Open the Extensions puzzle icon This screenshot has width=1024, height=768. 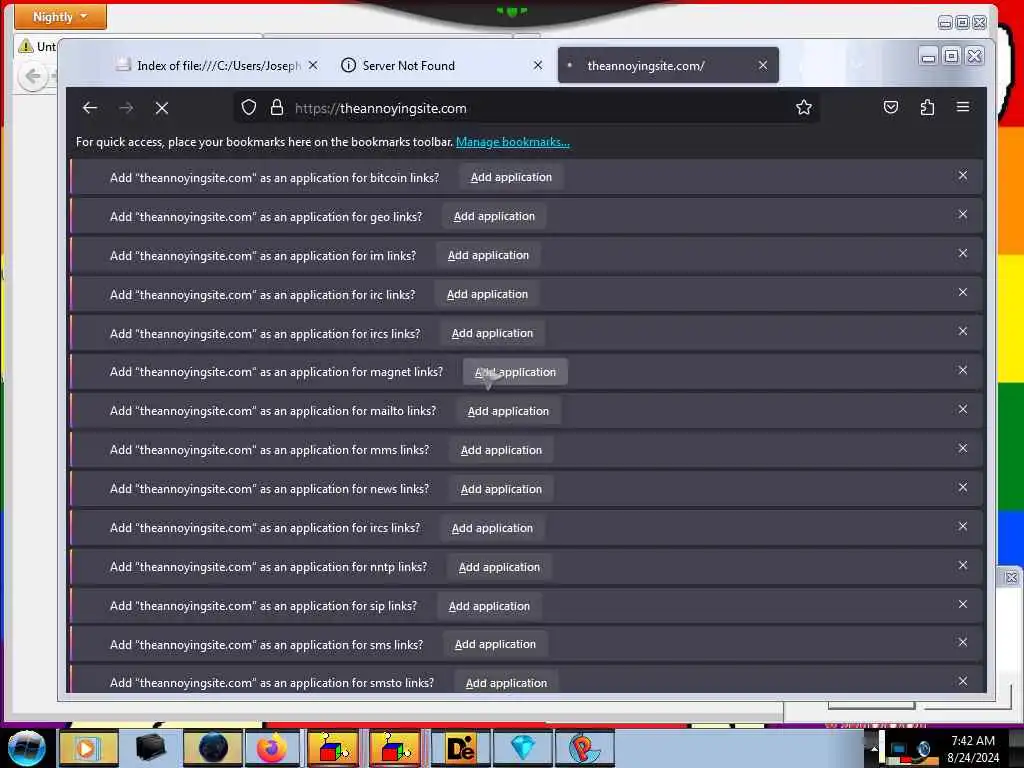pyautogui.click(x=927, y=107)
